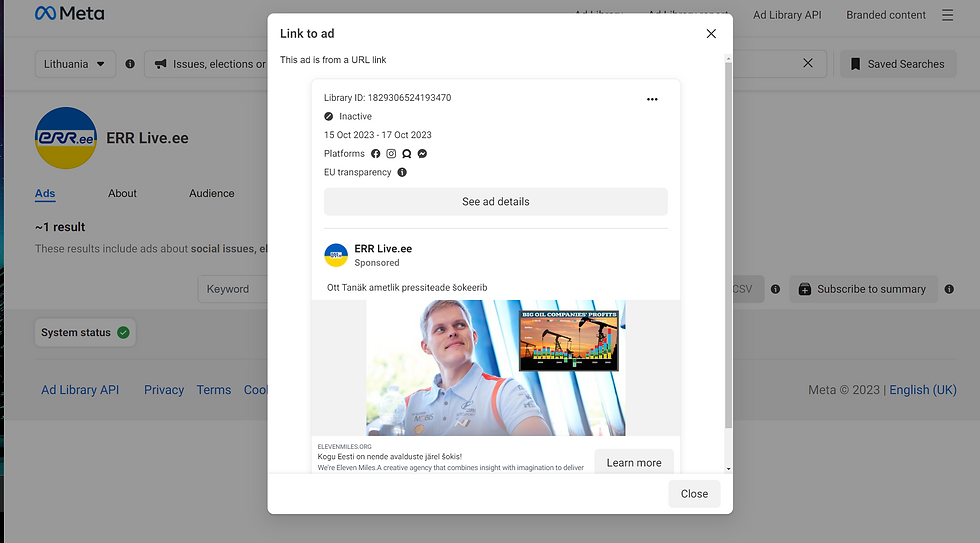The height and width of the screenshot is (543, 980).
Task: Click the info icon beside Lithuania dropdown
Action: coord(130,64)
